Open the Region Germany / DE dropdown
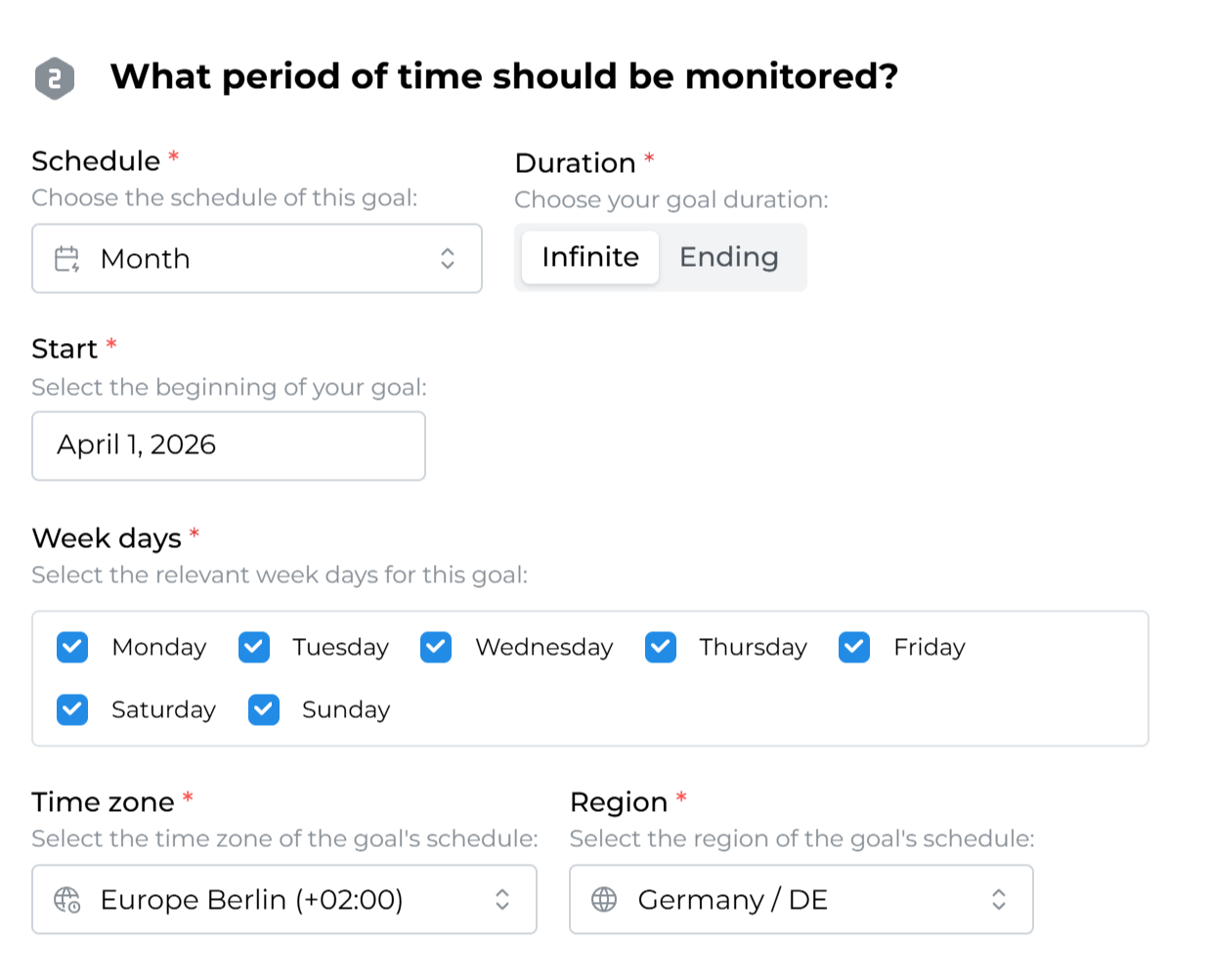 pyautogui.click(x=801, y=900)
